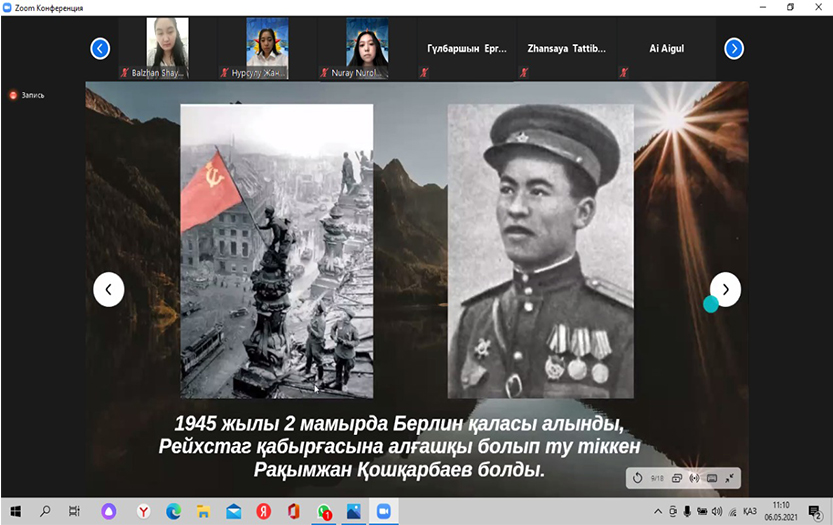Click muted mic icon under Ai Aigul
The height and width of the screenshot is (525, 833).
(x=624, y=72)
